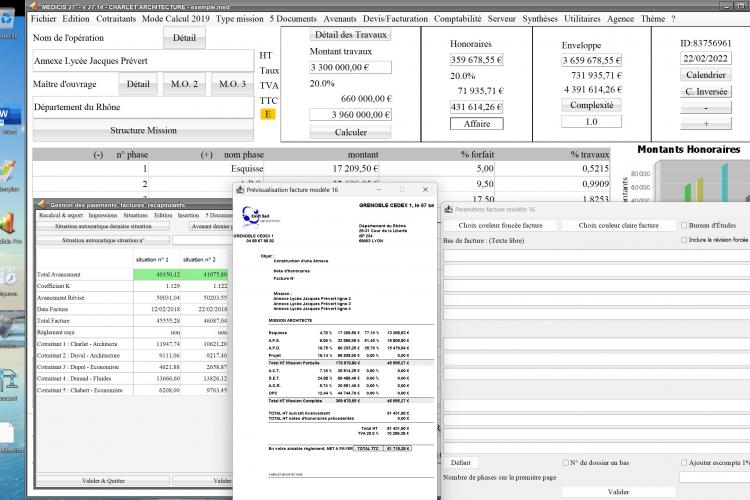Click Détail button beside Maître d'ouvrage

[138, 84]
